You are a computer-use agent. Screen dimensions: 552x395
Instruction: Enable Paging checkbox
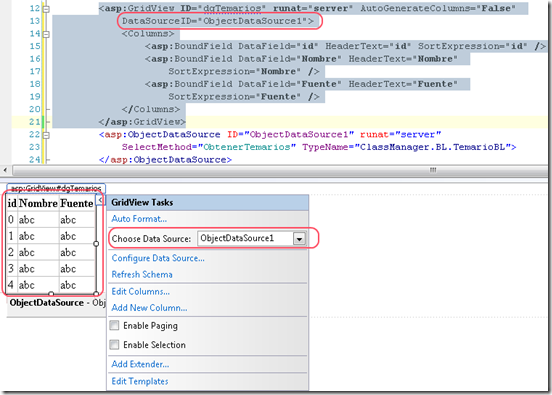point(114,325)
